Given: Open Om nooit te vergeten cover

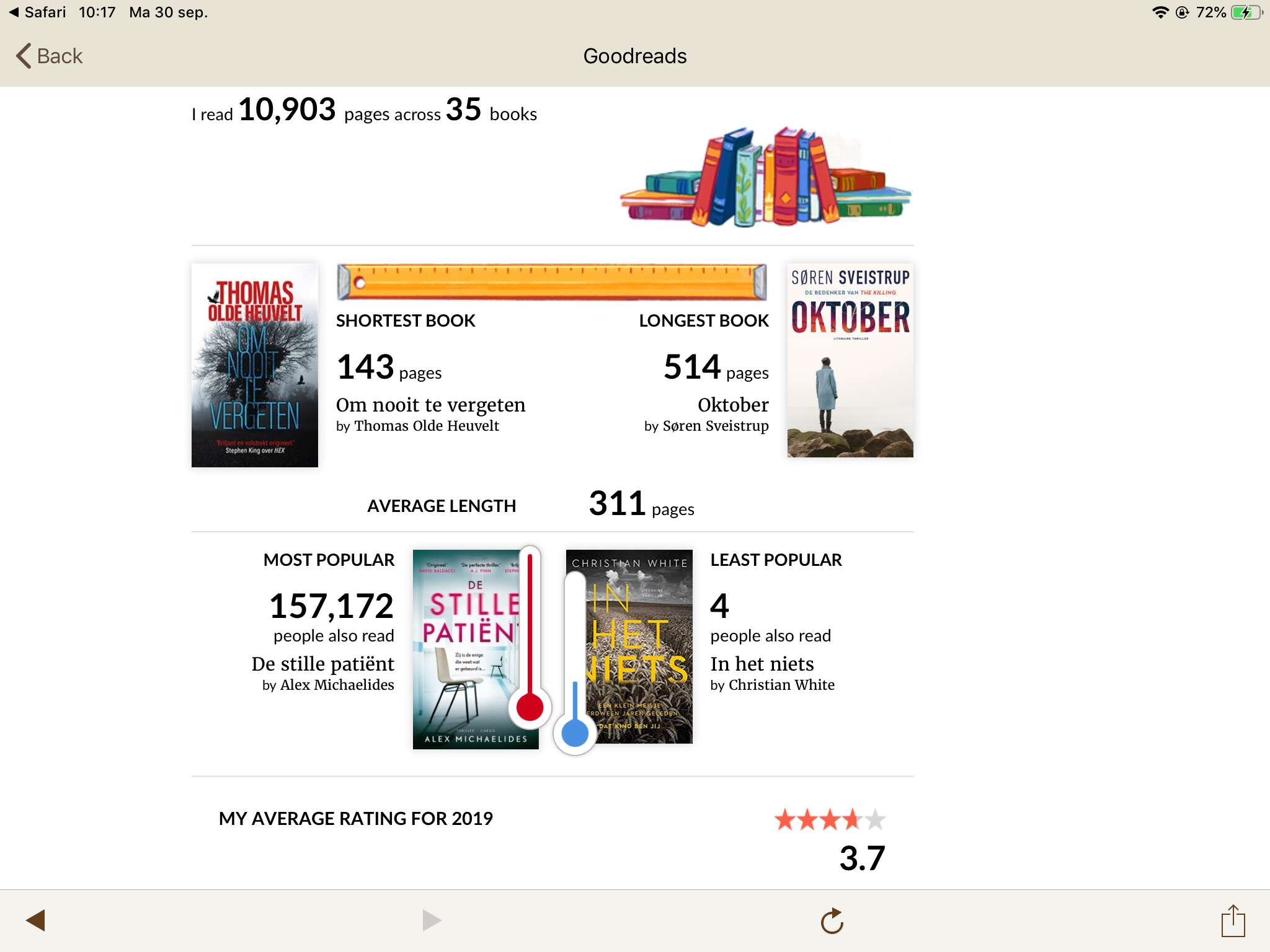Looking at the screenshot, I should tap(254, 365).
